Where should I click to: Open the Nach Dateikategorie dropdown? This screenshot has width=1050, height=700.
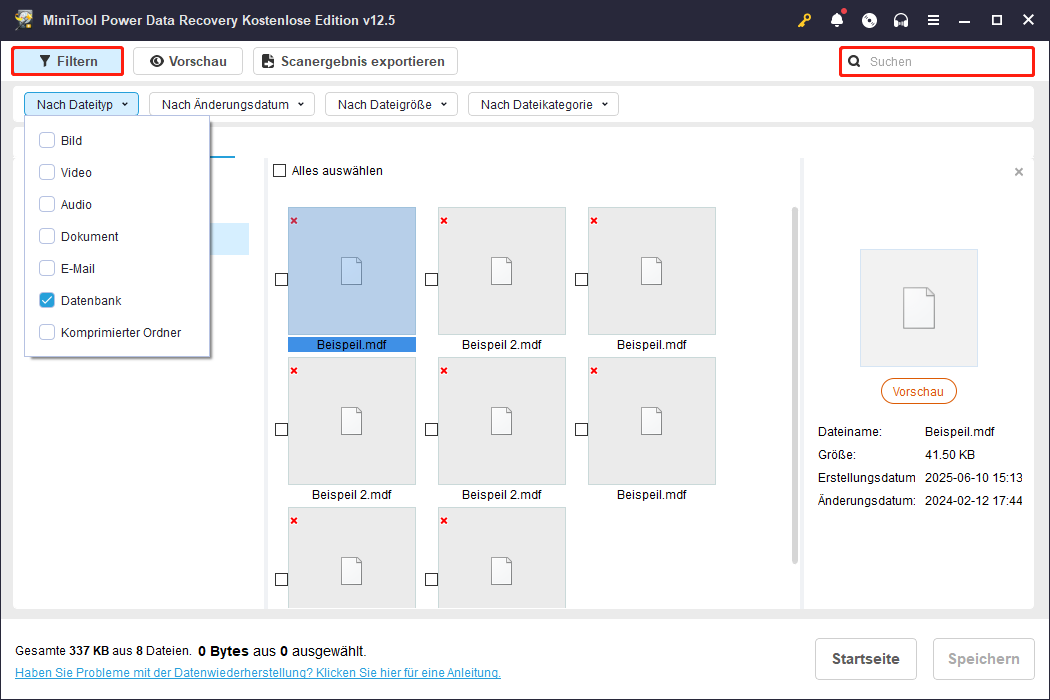[x=543, y=104]
